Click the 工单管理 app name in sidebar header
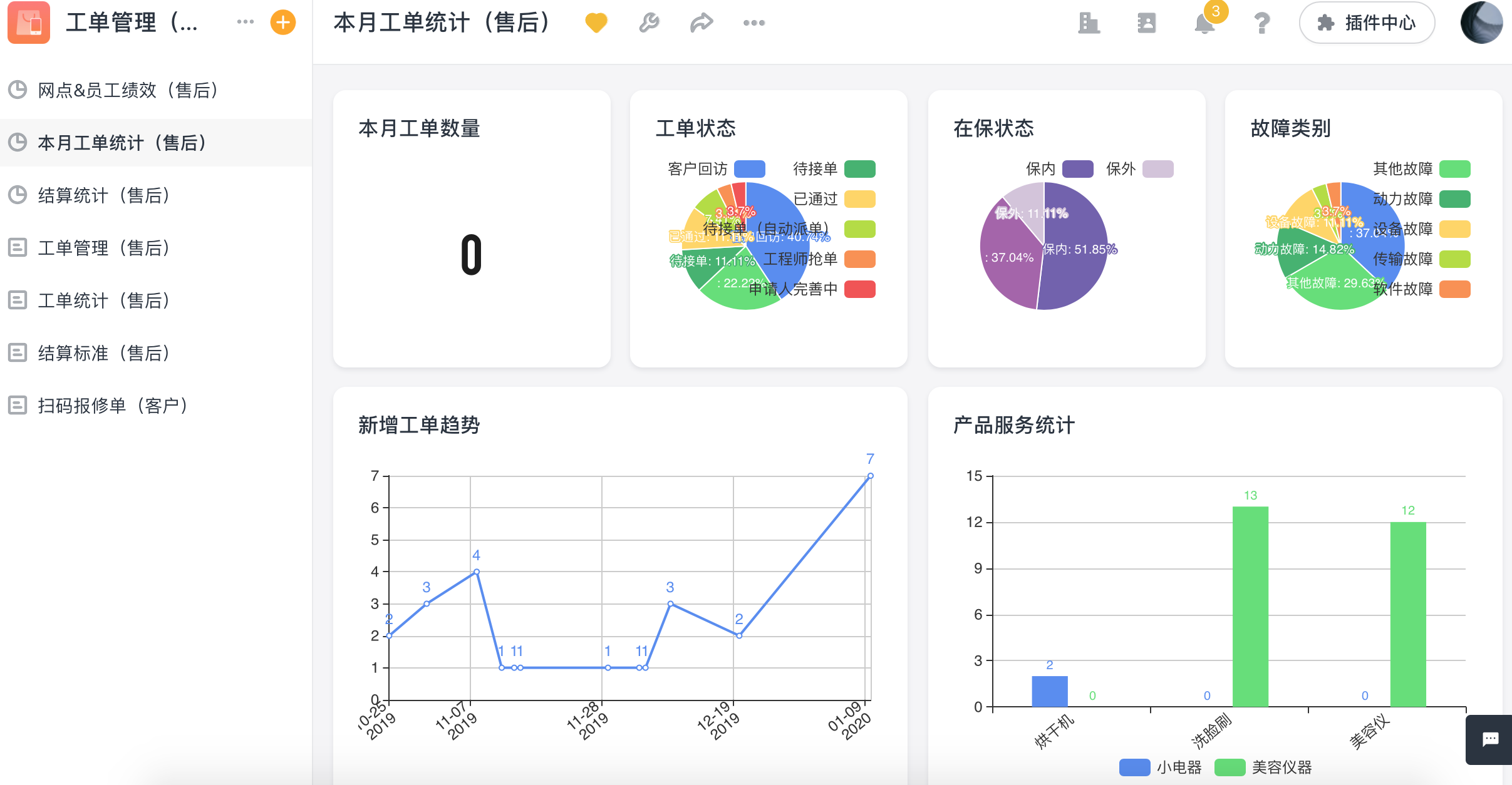Image resolution: width=1512 pixels, height=785 pixels. click(x=132, y=23)
